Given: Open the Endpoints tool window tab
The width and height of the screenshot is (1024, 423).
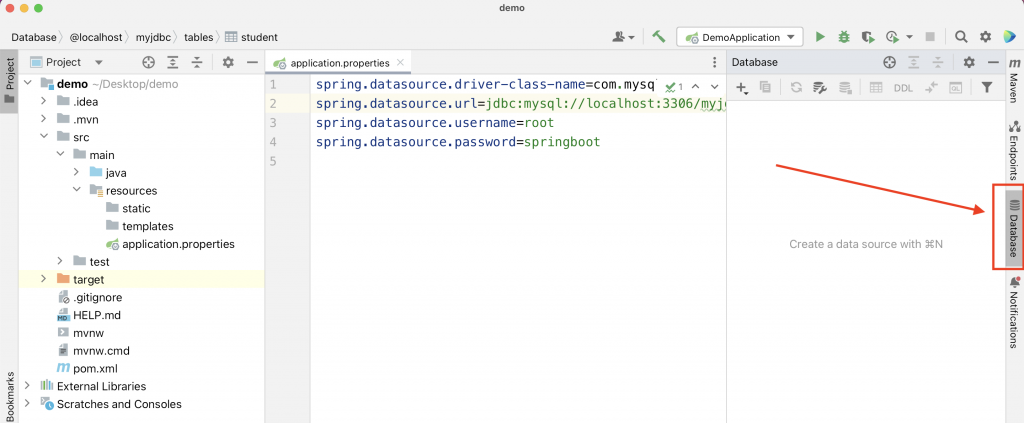Looking at the screenshot, I should coord(1015,149).
